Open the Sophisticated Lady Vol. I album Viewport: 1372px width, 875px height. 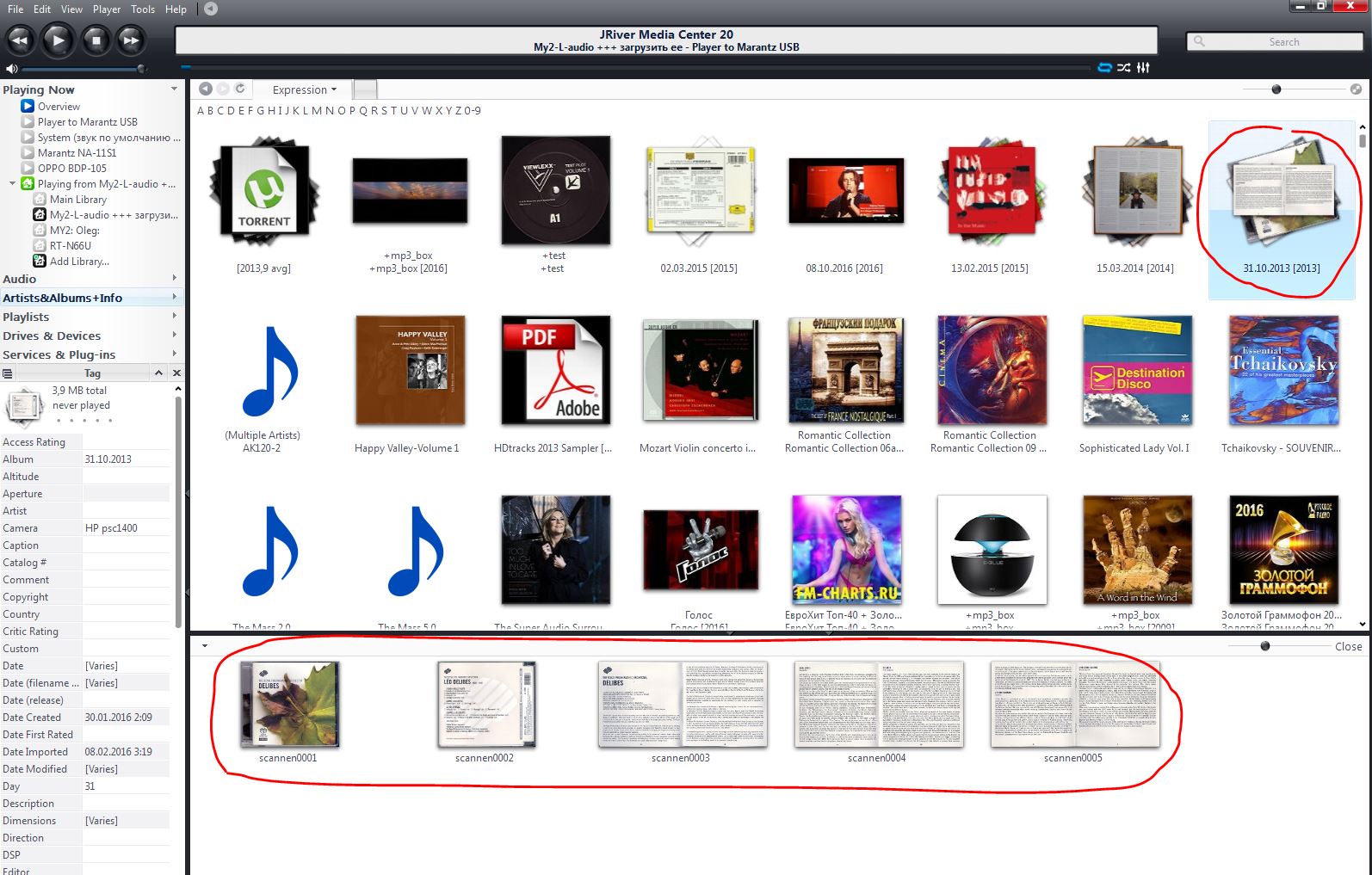(x=1137, y=370)
